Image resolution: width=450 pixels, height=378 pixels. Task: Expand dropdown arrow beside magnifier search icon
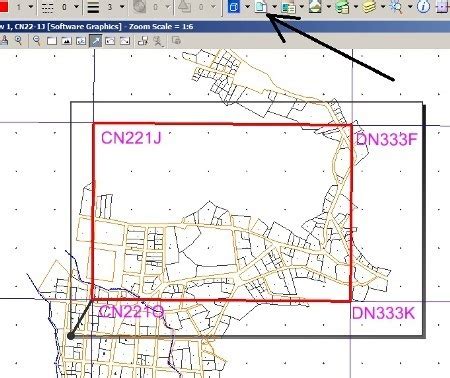coord(410,6)
